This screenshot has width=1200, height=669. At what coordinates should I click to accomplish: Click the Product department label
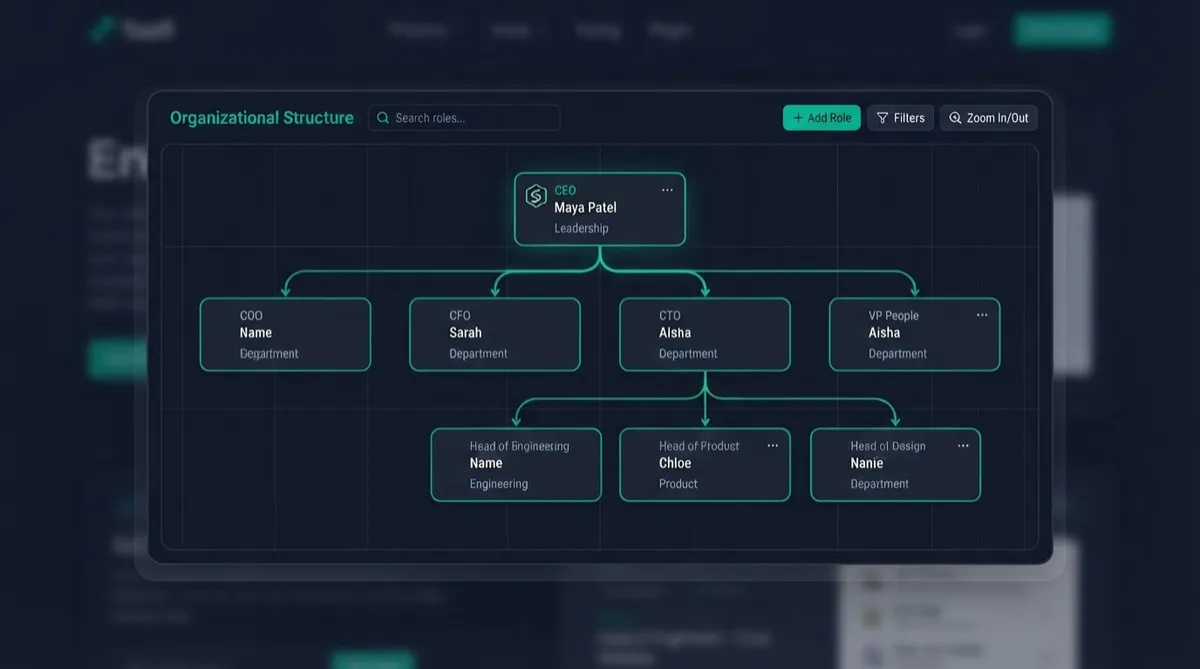678,484
